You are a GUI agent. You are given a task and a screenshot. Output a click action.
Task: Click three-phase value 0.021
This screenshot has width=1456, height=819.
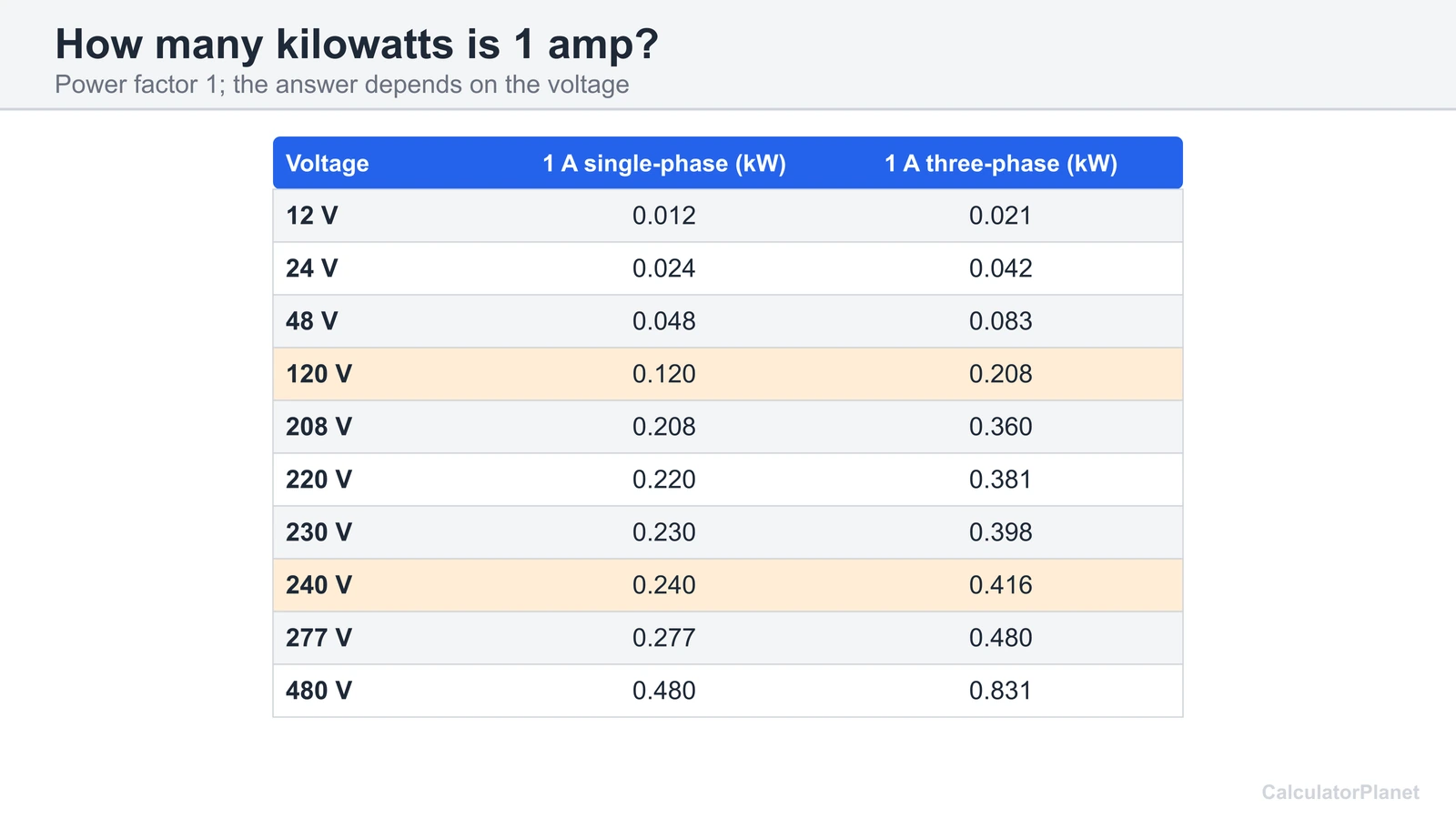(1001, 216)
